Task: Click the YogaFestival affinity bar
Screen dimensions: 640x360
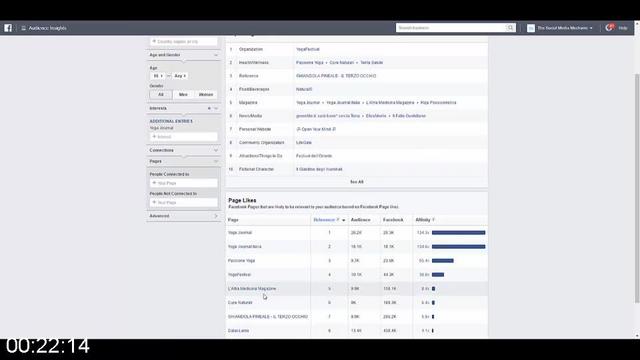Action: point(438,275)
